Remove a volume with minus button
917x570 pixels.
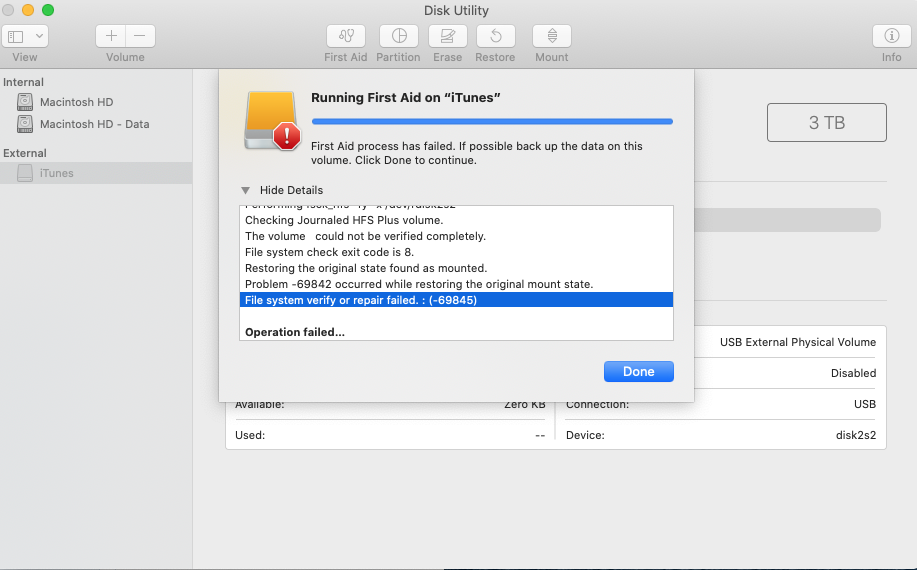coord(140,36)
